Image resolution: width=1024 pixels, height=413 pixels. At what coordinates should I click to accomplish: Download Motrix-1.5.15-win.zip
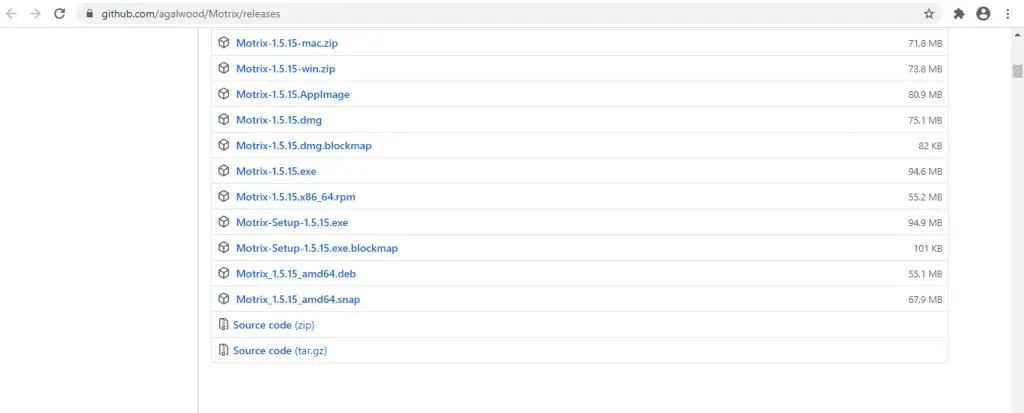coord(285,69)
